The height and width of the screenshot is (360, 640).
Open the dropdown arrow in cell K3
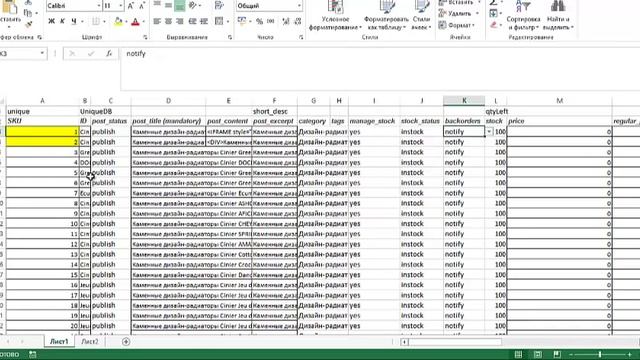(489, 131)
